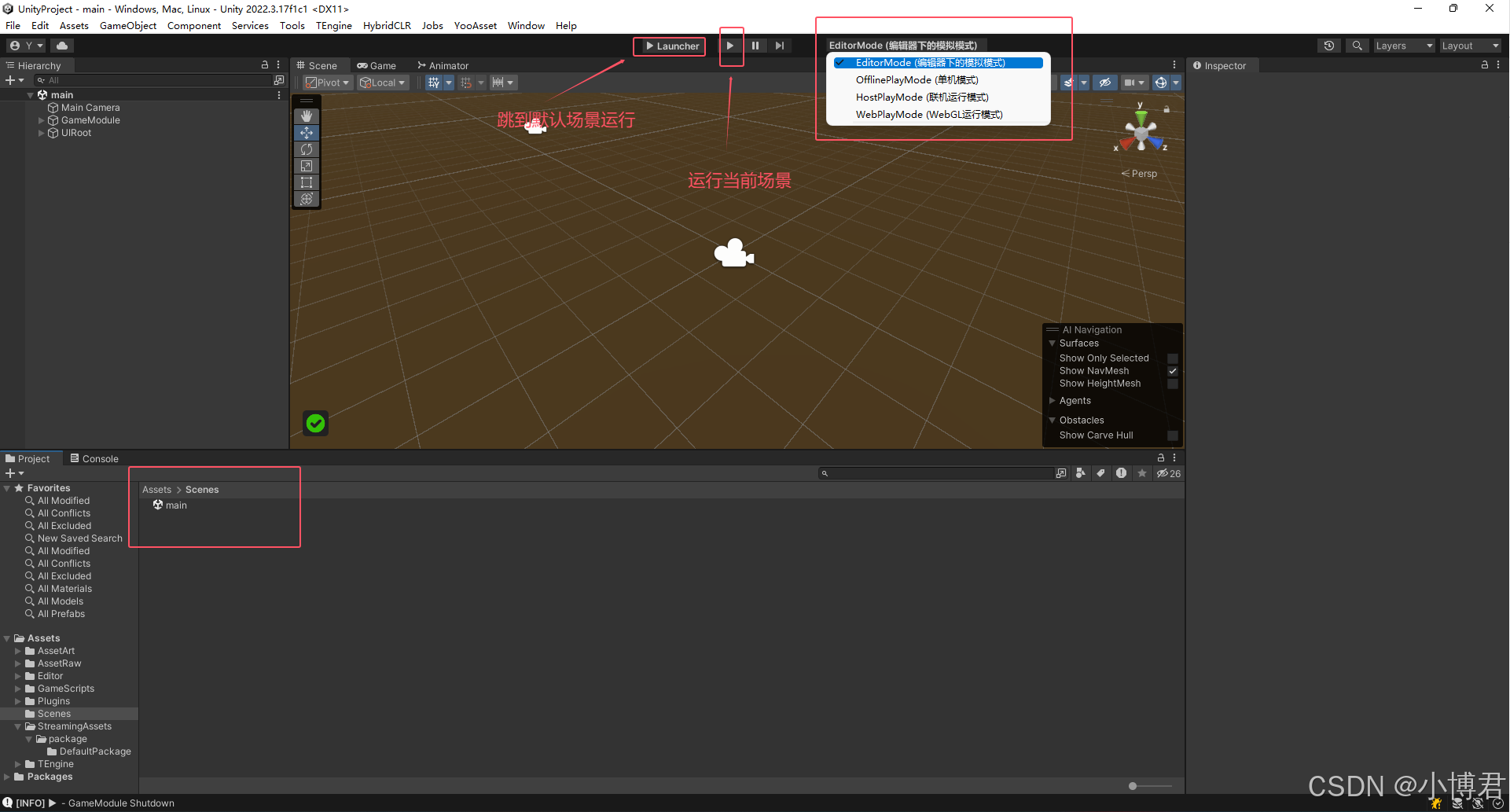Expand the Agents section in AI Navigation
Image resolution: width=1510 pixels, height=812 pixels.
click(x=1053, y=400)
